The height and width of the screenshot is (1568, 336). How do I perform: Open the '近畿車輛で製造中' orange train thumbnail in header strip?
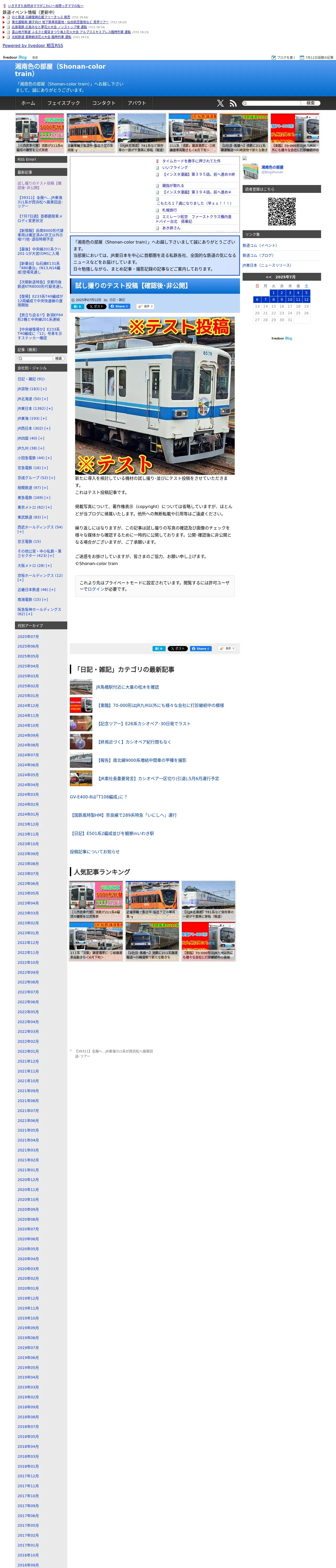pyautogui.click(x=91, y=133)
